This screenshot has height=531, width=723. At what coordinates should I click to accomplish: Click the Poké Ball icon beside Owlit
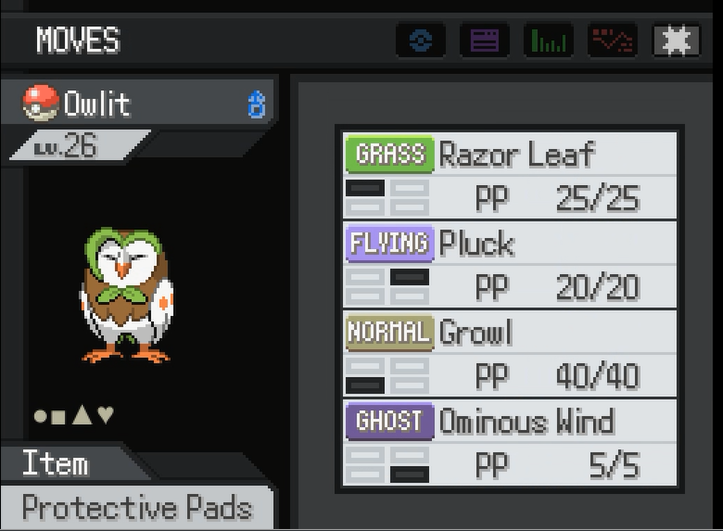[x=41, y=103]
